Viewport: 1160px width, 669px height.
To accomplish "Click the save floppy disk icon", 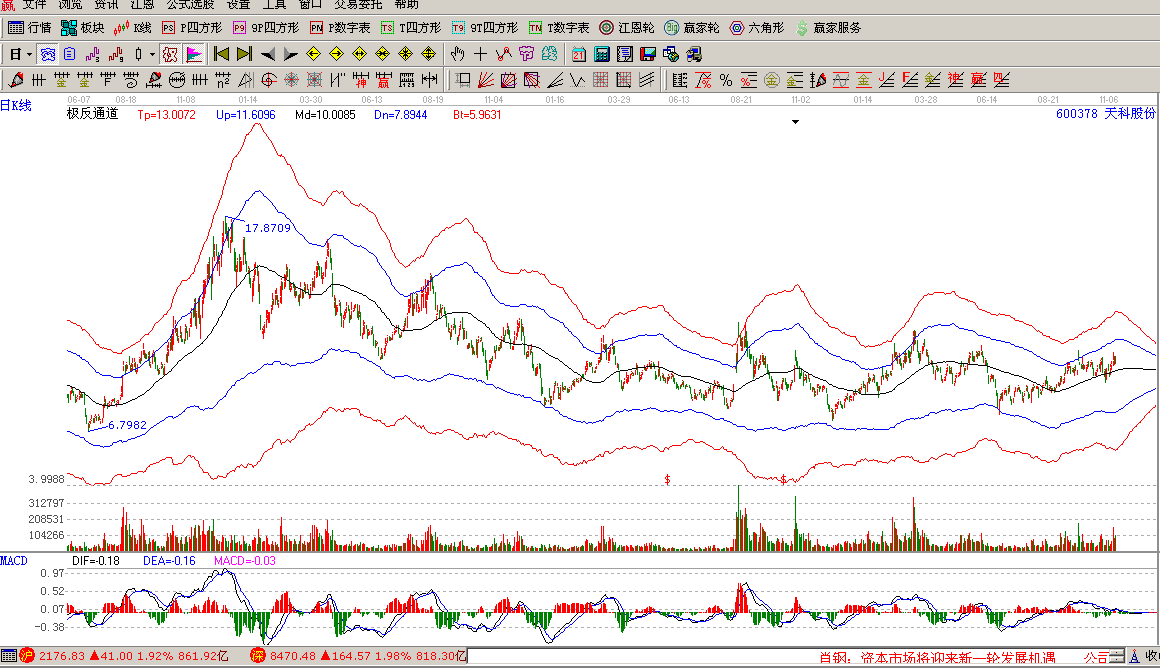I will 648,54.
